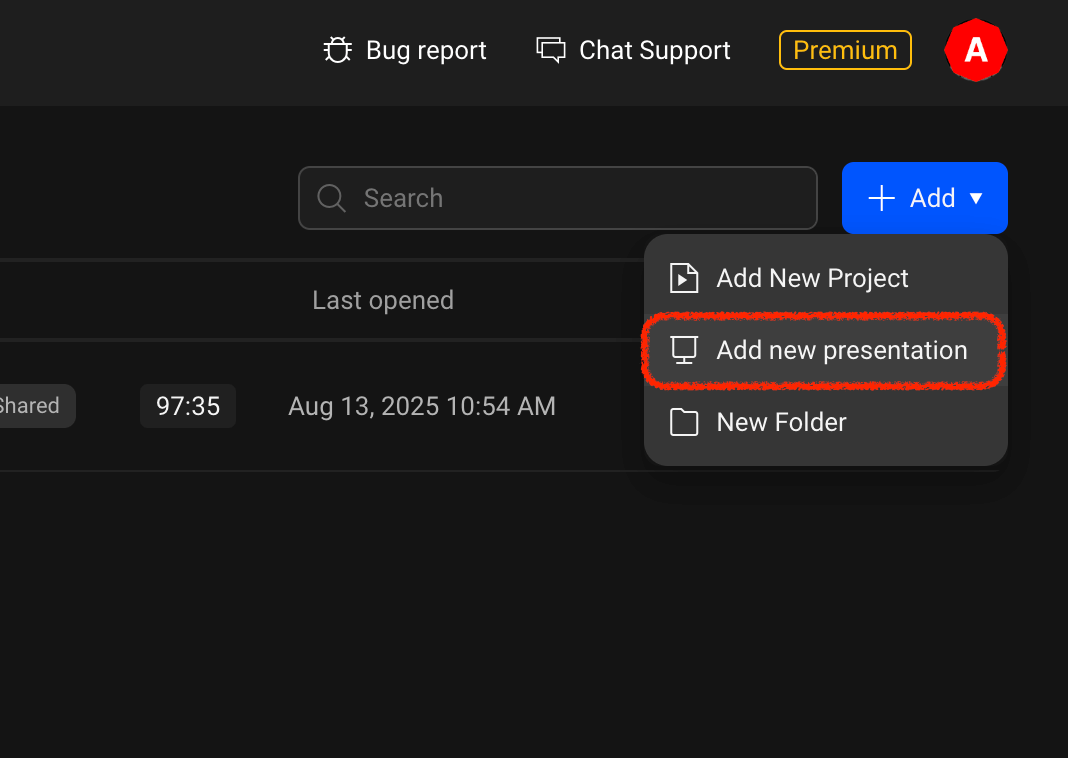Choose Add new presentation option

[x=841, y=350]
